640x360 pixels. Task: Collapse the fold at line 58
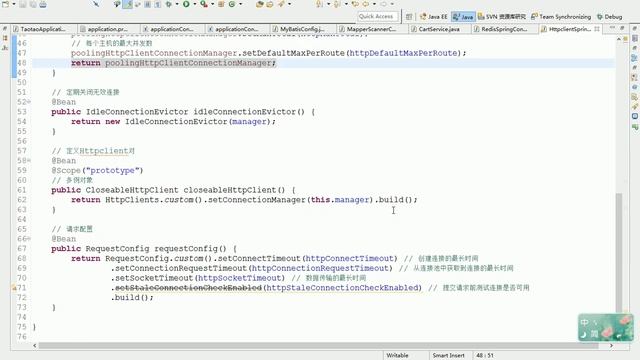(x=29, y=161)
